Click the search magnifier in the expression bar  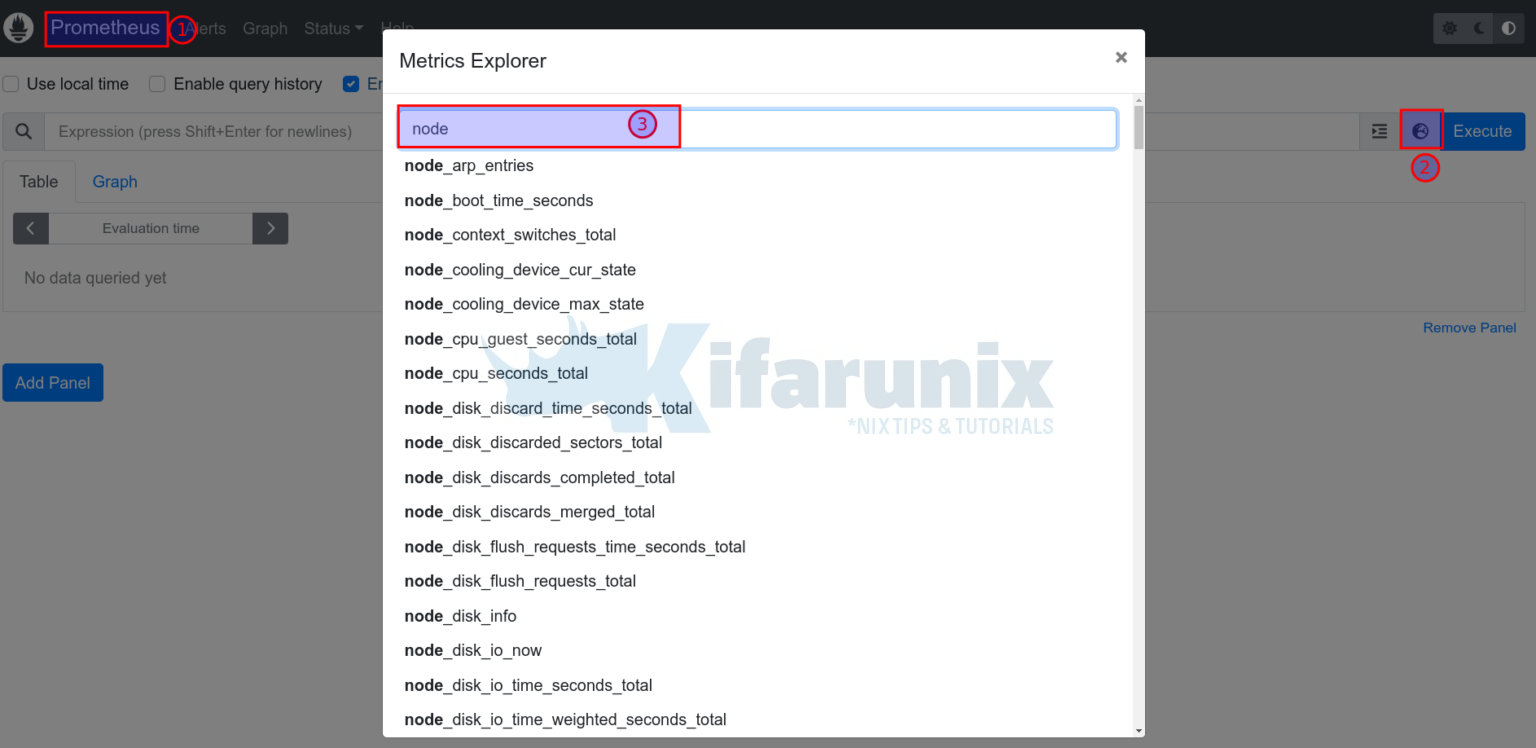tap(24, 131)
